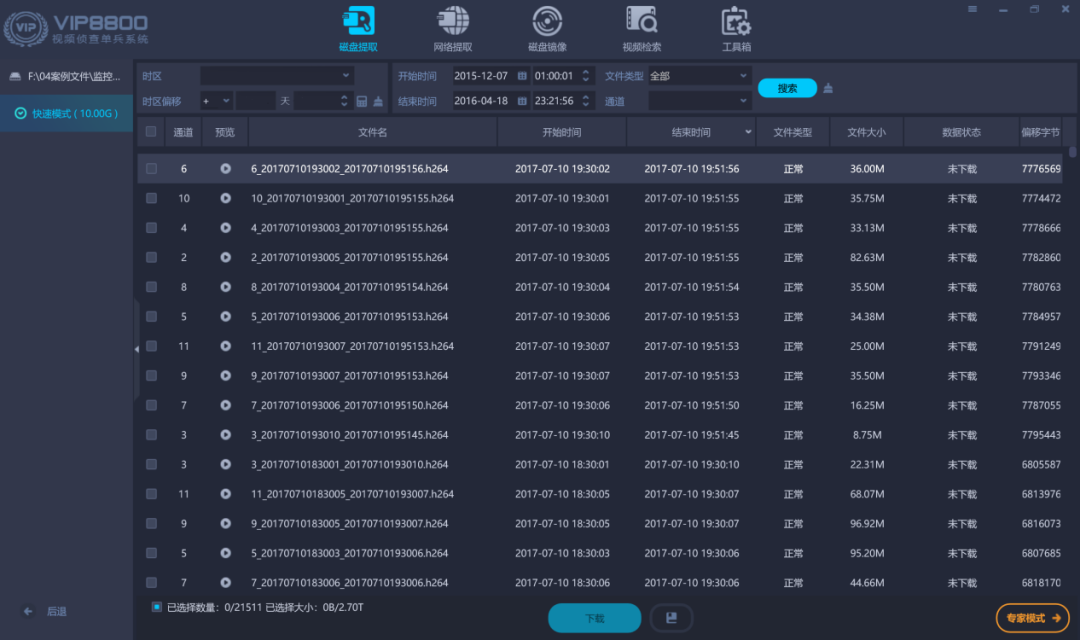Open the 工具箱 toolbox tab

736,28
